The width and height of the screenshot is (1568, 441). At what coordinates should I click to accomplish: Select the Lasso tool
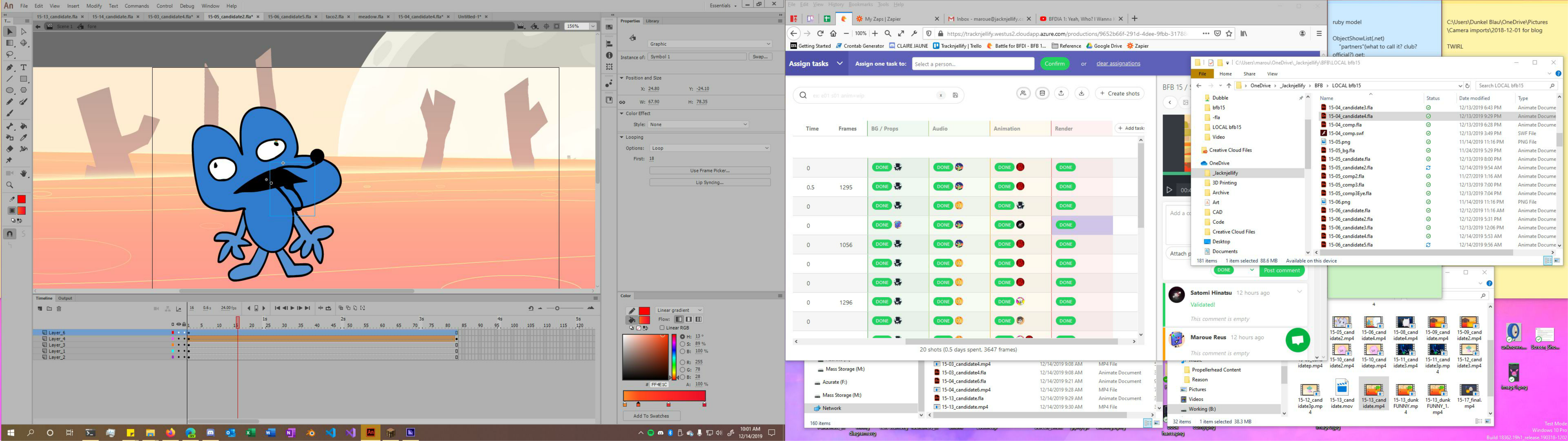[10, 55]
